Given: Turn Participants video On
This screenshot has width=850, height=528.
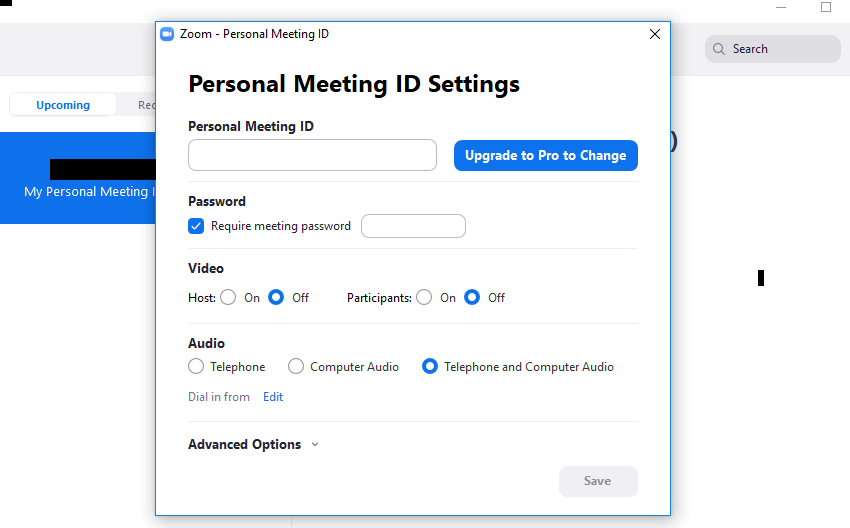Looking at the screenshot, I should pos(425,297).
